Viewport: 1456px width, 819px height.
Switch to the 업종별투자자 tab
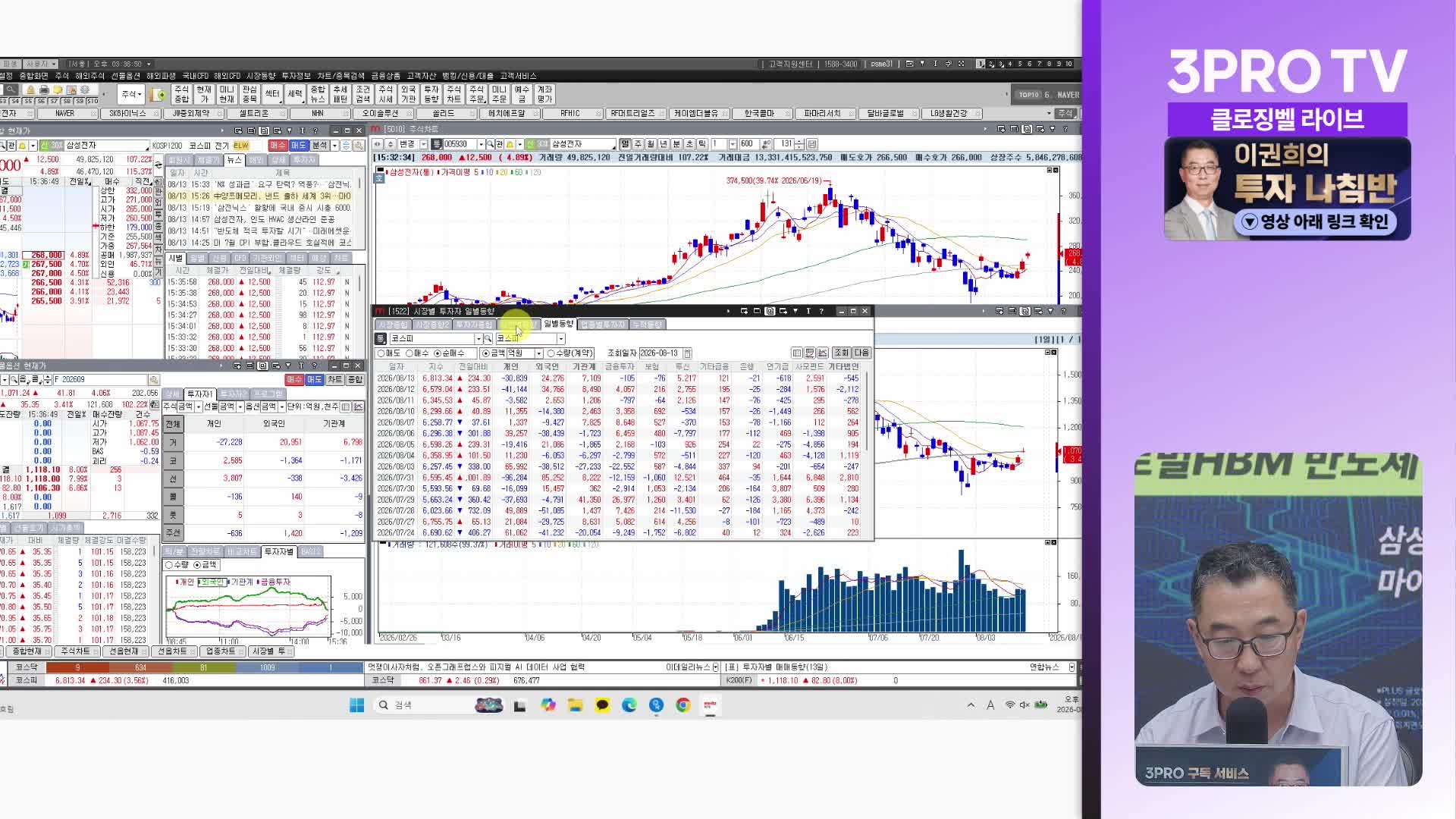point(603,325)
